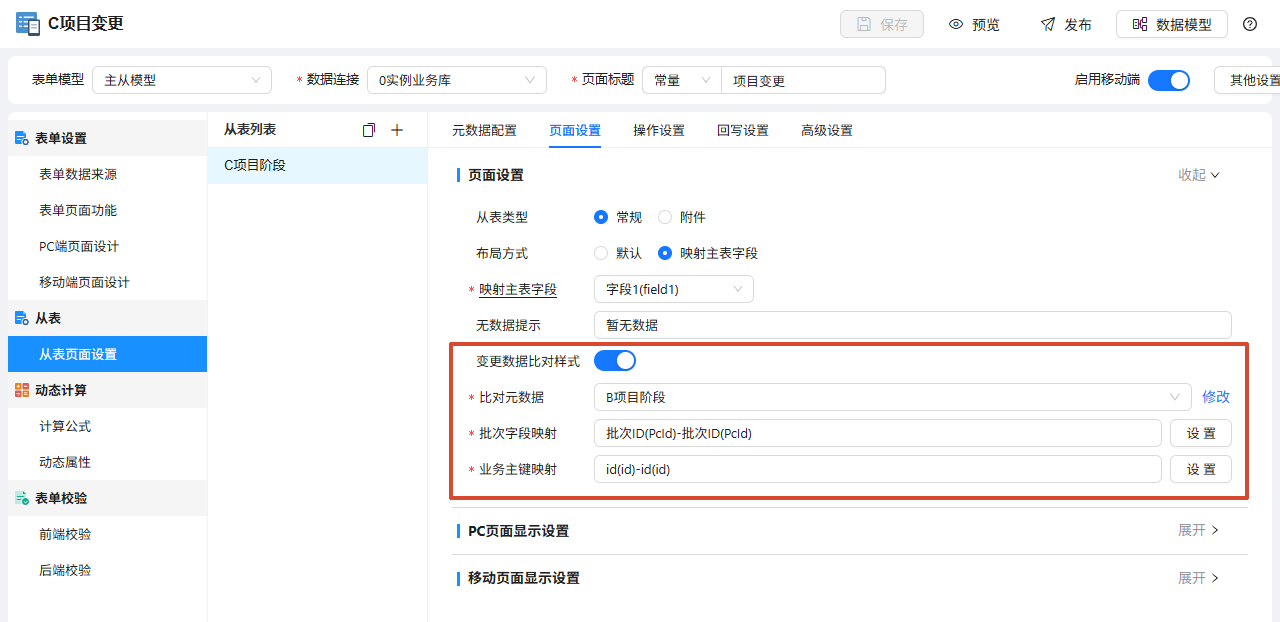This screenshot has height=622, width=1280.
Task: Click the 保存 button
Action: pos(882,24)
